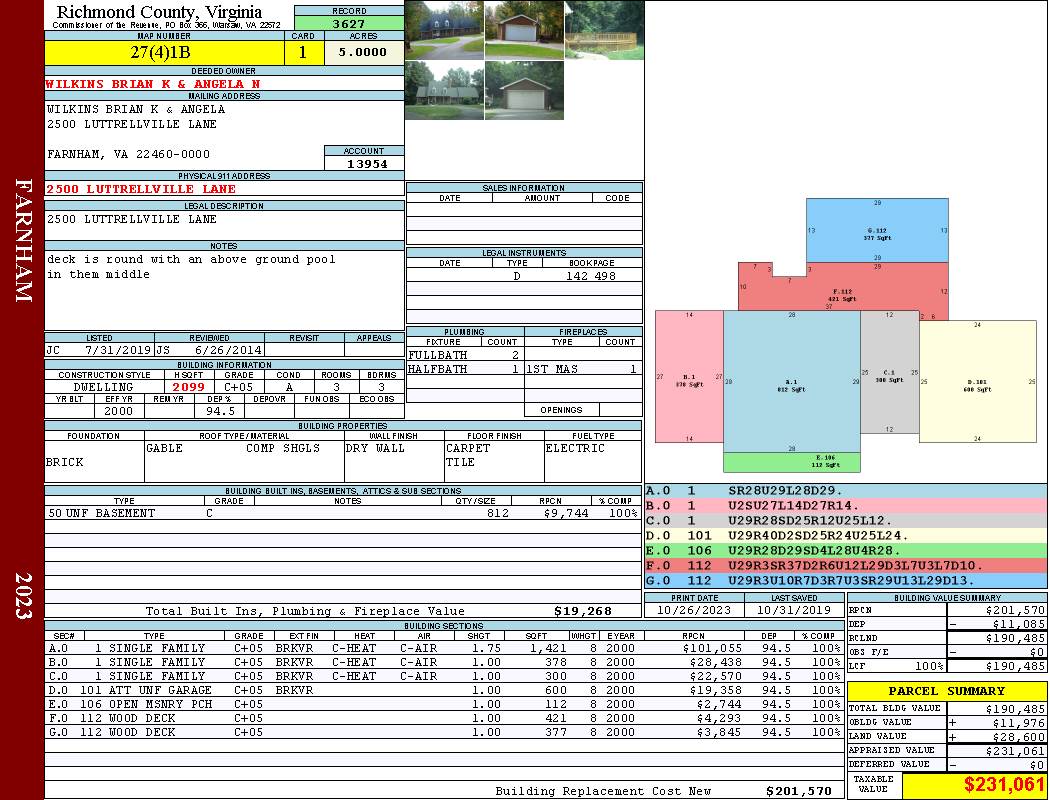Image resolution: width=1050 pixels, height=800 pixels.
Task: Open the bottom-left distant house photo
Action: click(x=445, y=90)
